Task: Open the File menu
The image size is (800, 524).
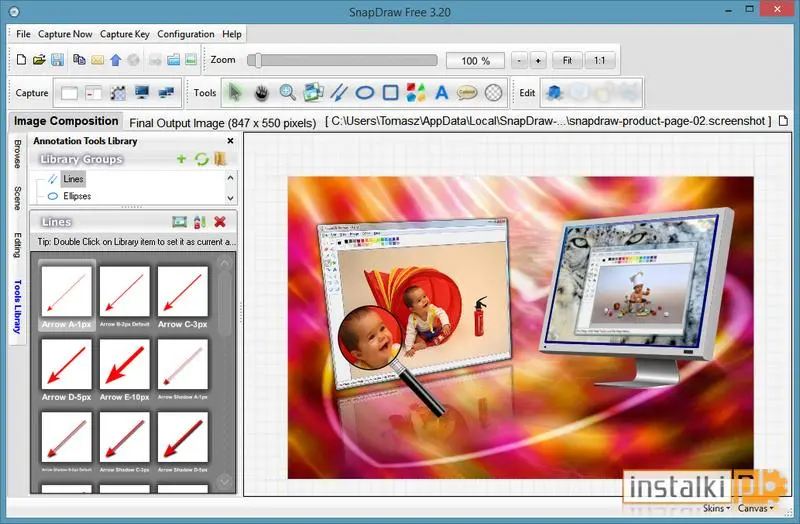Action: 23,34
